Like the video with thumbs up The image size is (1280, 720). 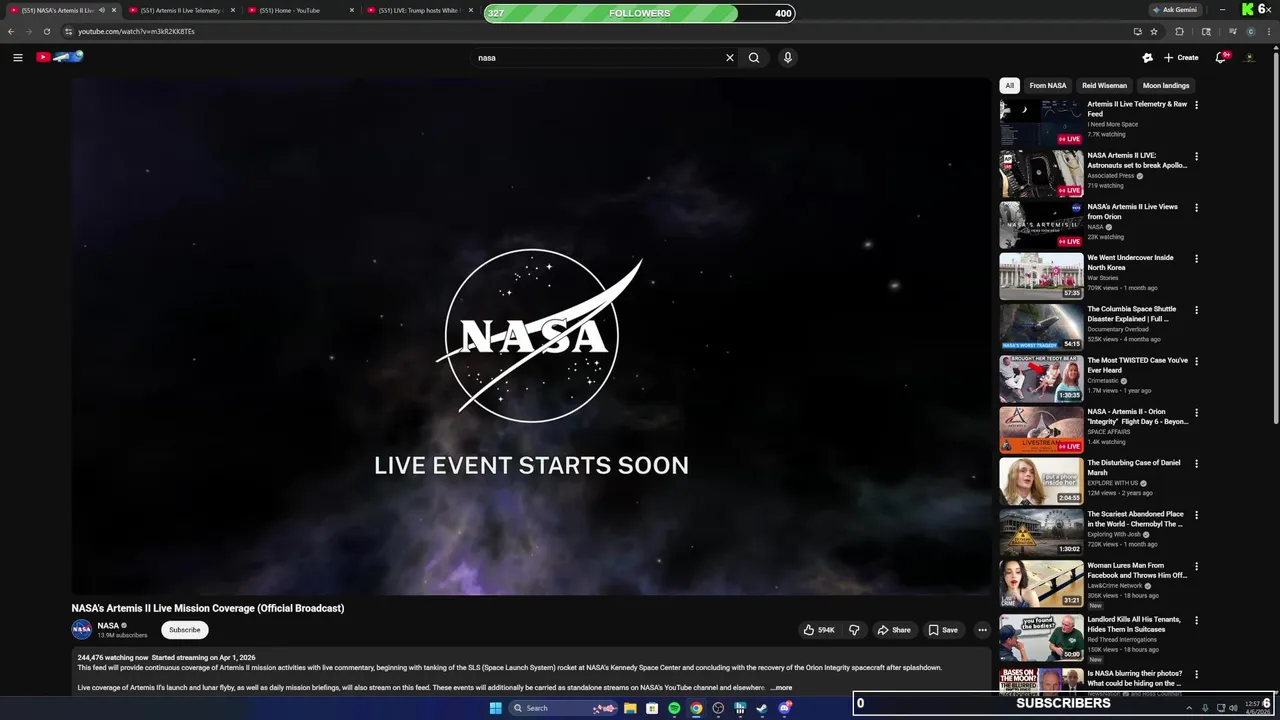[x=819, y=630]
